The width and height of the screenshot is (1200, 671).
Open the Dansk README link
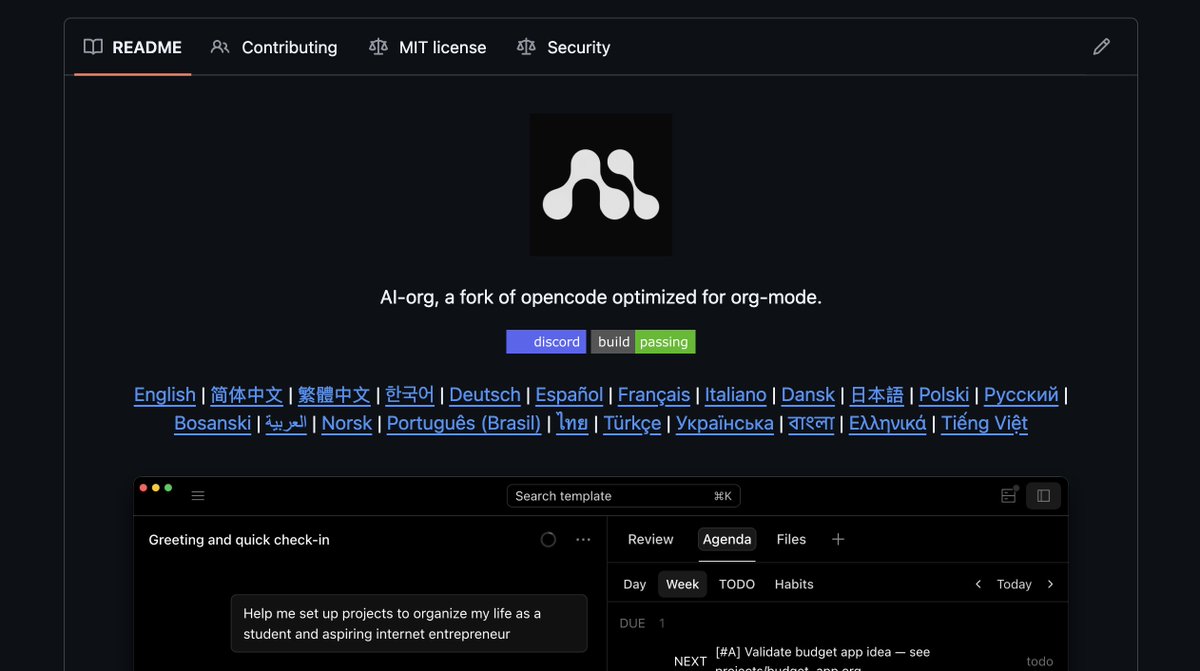[x=808, y=395]
